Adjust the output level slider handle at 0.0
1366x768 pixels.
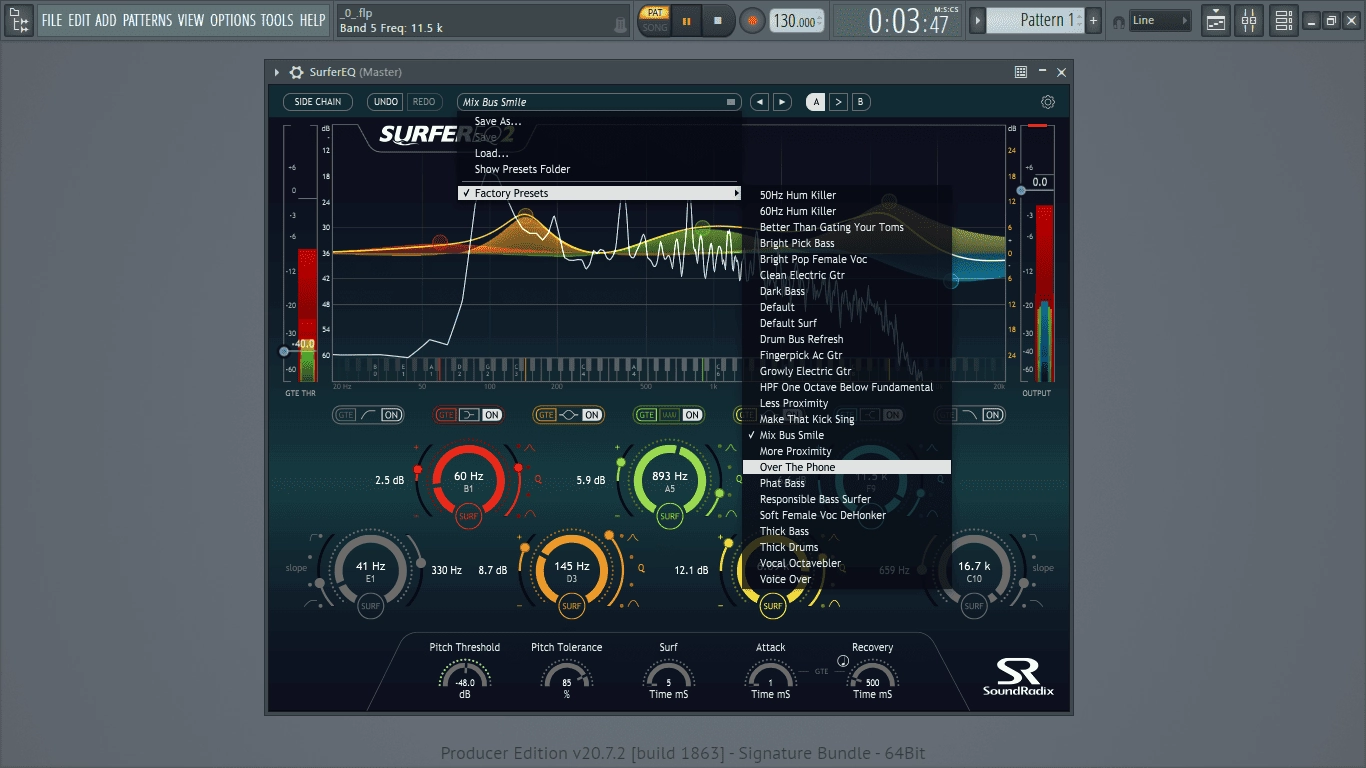pyautogui.click(x=1021, y=190)
